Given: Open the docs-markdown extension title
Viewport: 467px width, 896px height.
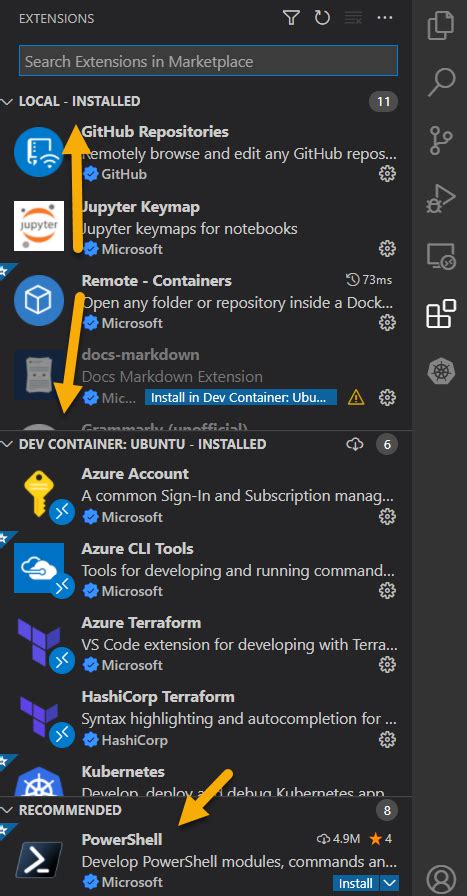Looking at the screenshot, I should coord(141,355).
